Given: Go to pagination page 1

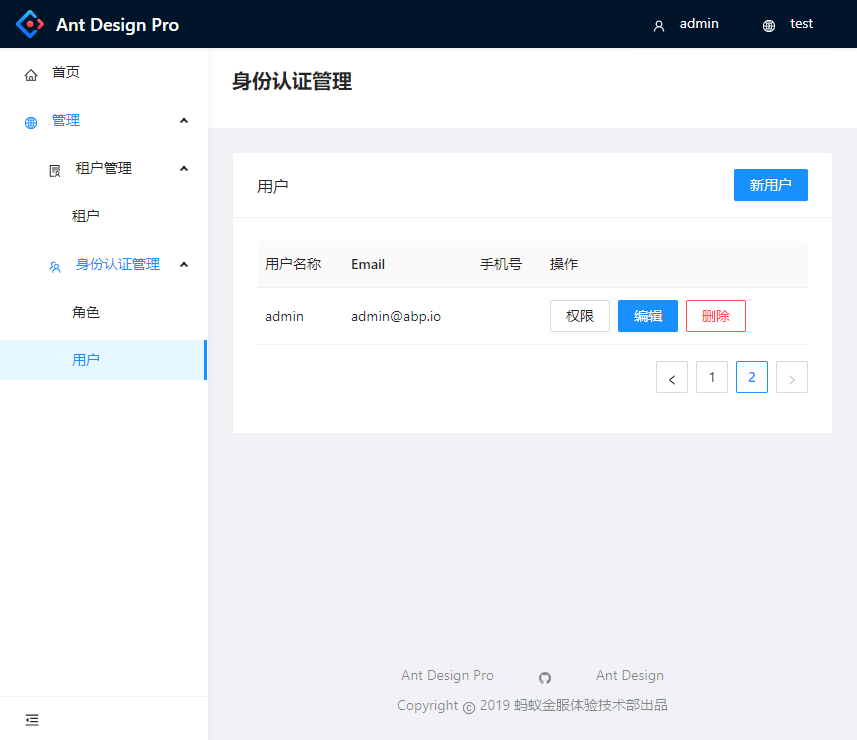Looking at the screenshot, I should click(712, 377).
